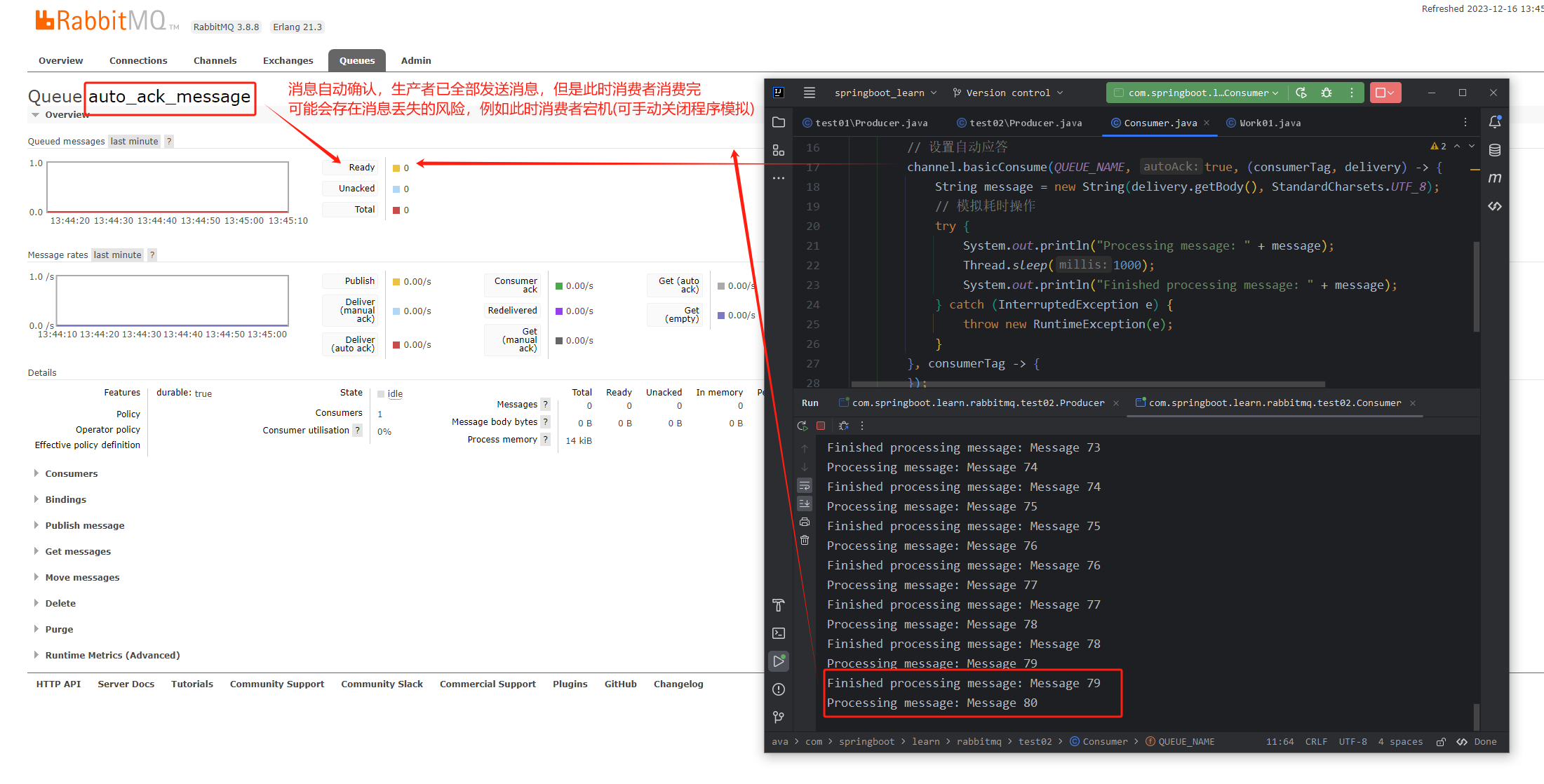Print the console output
Viewport: 1544px width, 784px height.
pos(805,522)
